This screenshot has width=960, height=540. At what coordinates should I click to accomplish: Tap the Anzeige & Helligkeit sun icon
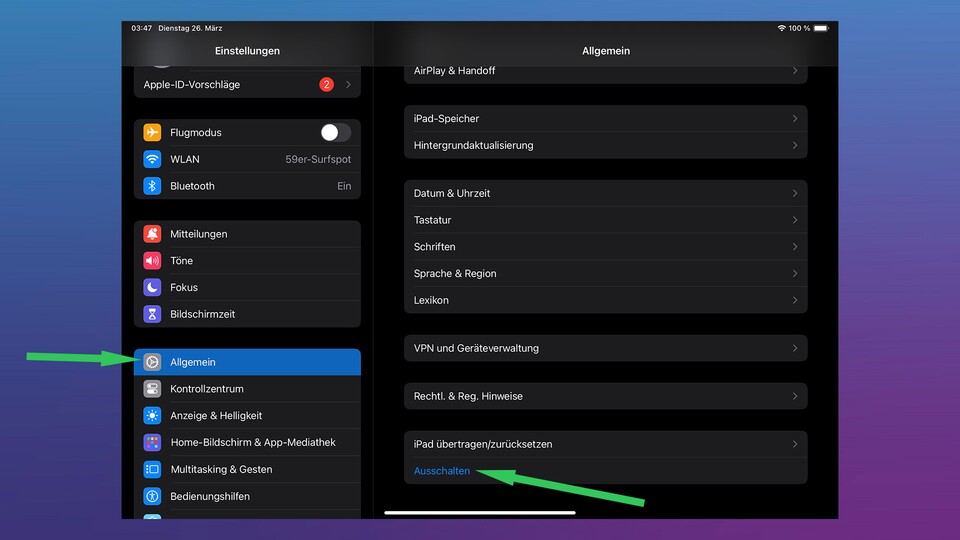pos(152,416)
